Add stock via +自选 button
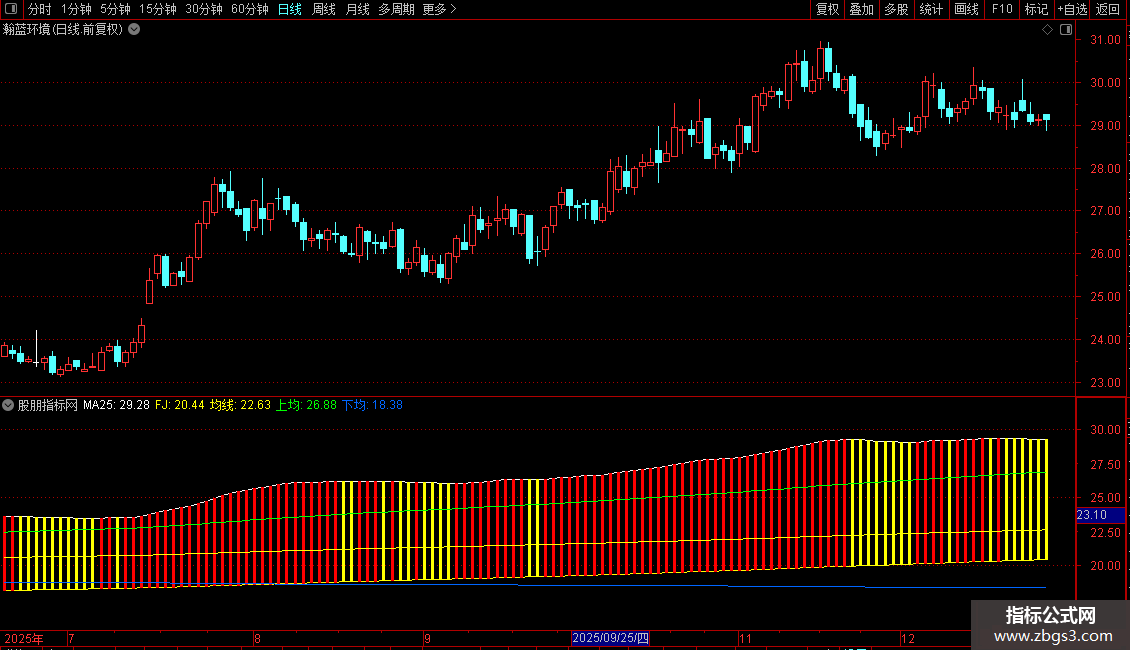Viewport: 1130px width, 650px height. coord(1072,9)
